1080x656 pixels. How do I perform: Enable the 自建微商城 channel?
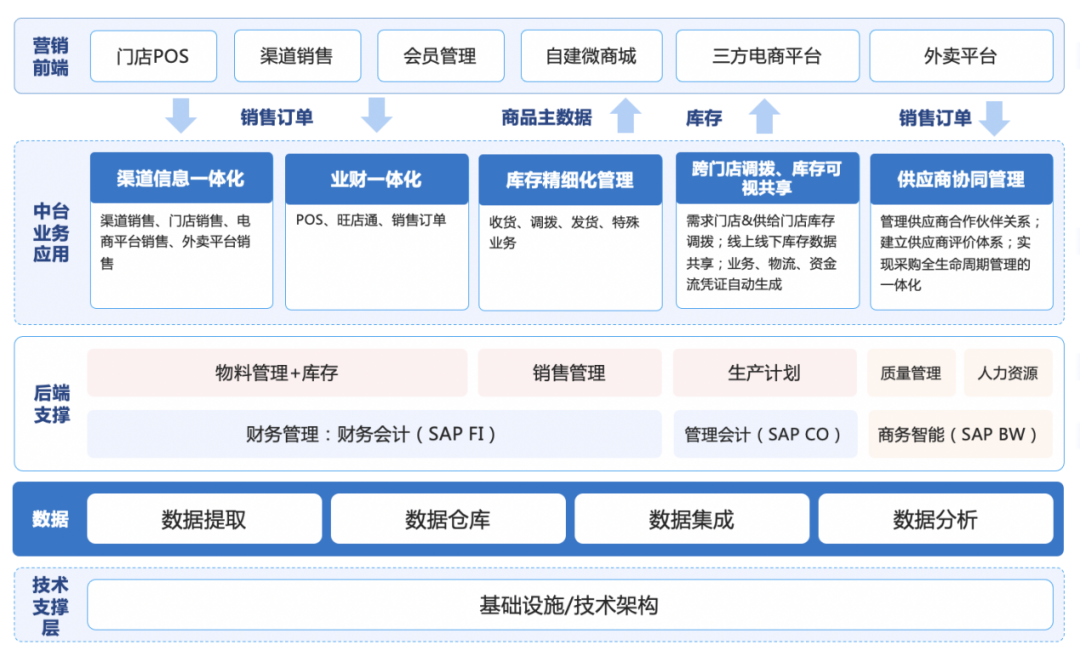[x=591, y=56]
